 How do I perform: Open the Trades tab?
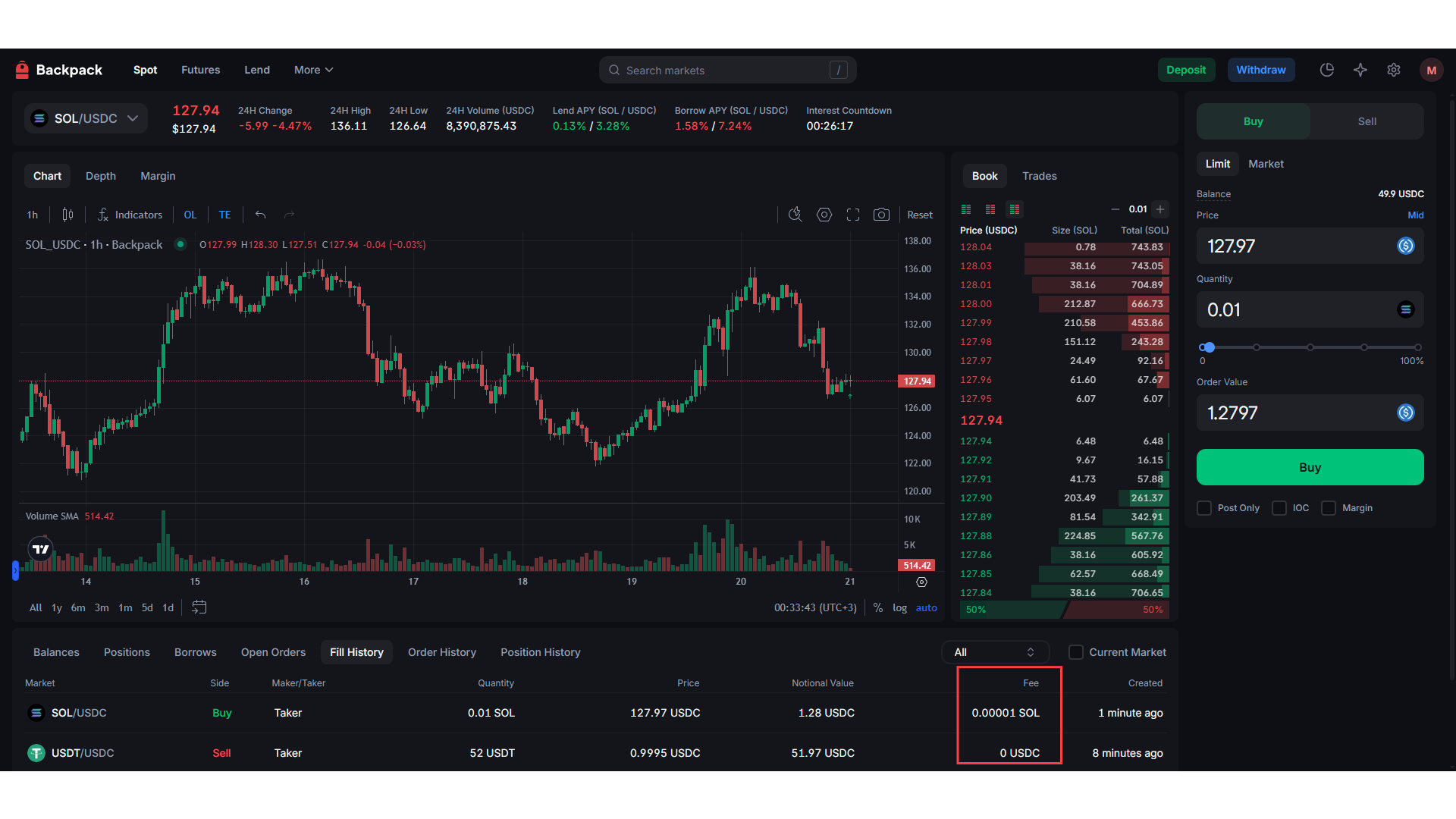point(1039,176)
